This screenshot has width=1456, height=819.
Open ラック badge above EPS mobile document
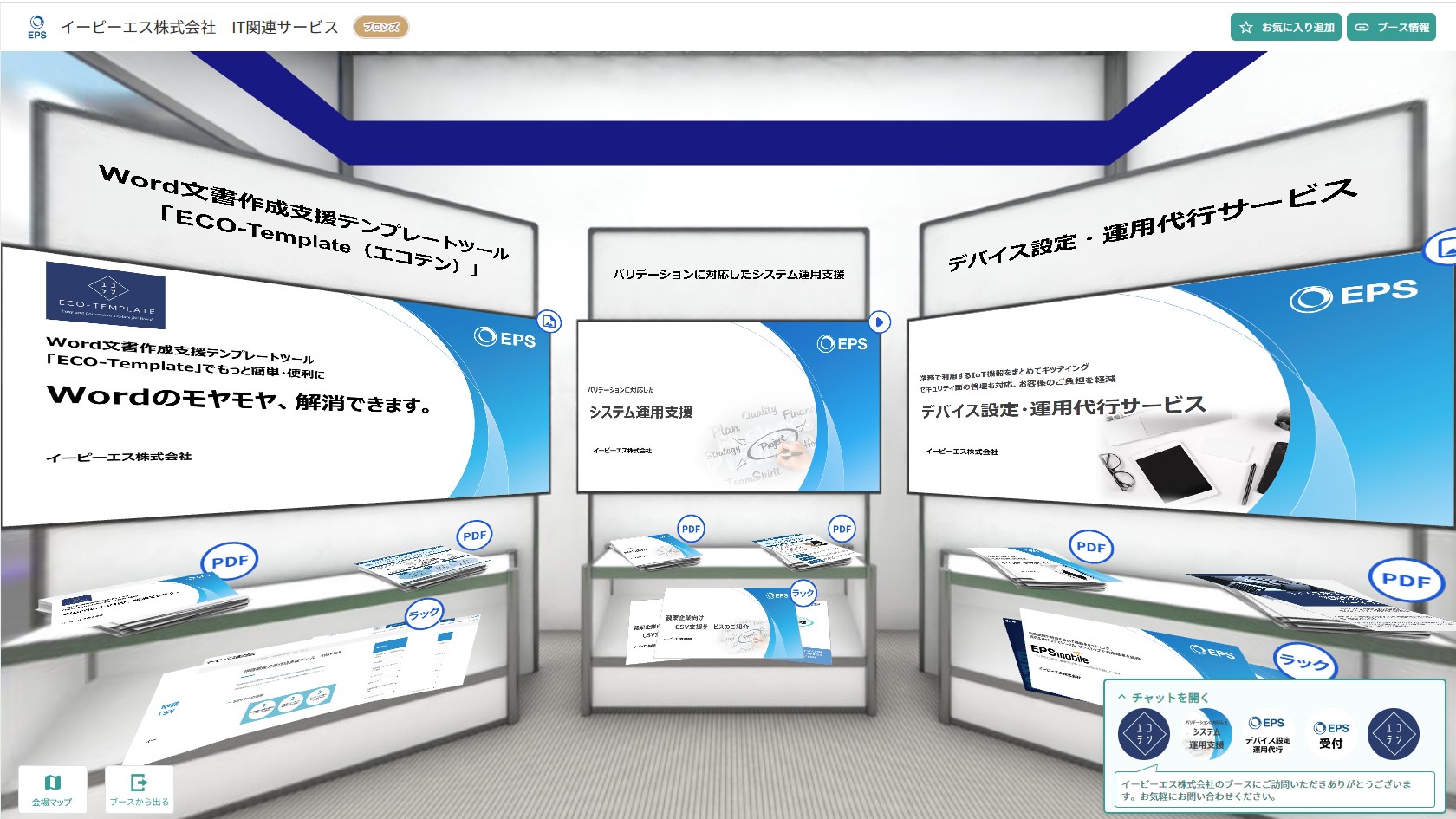point(1304,664)
